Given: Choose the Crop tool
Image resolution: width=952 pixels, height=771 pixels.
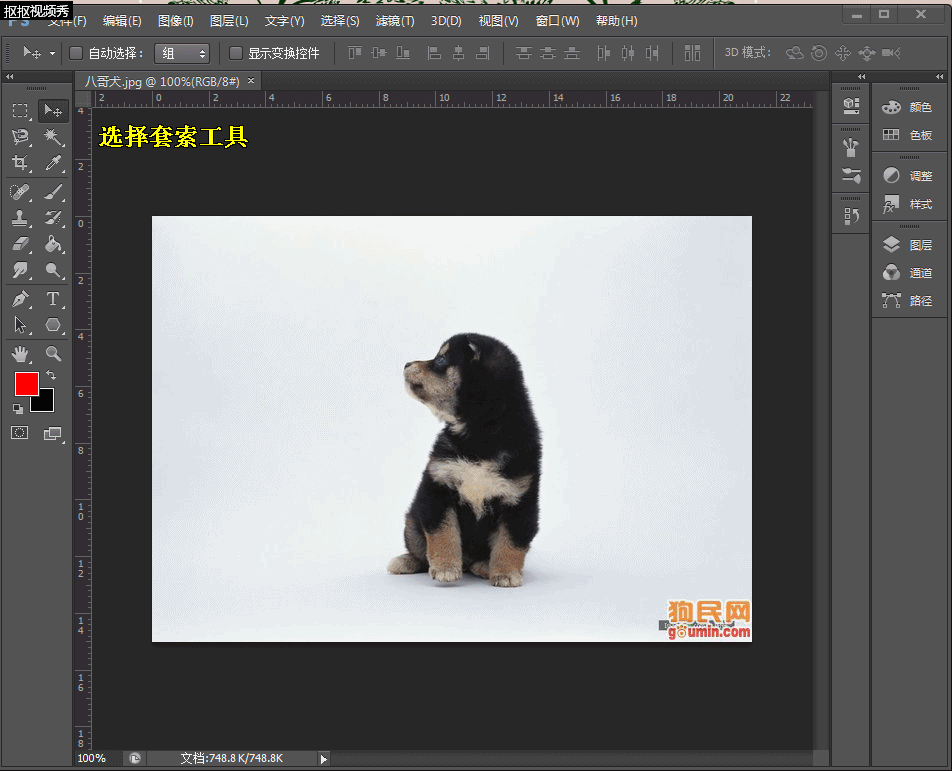Looking at the screenshot, I should pyautogui.click(x=20, y=163).
